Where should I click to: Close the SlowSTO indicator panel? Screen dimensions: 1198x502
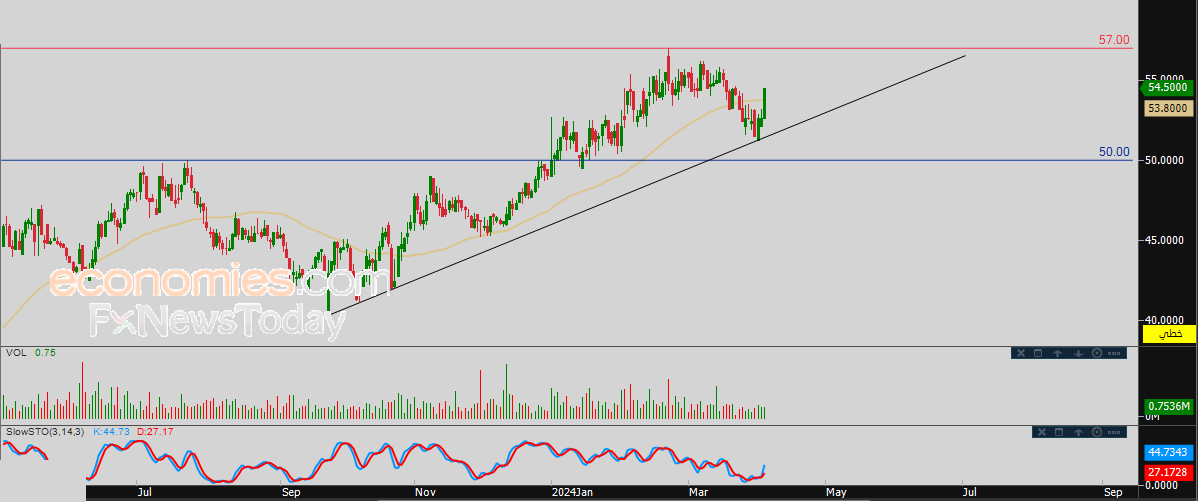pyautogui.click(x=1040, y=432)
